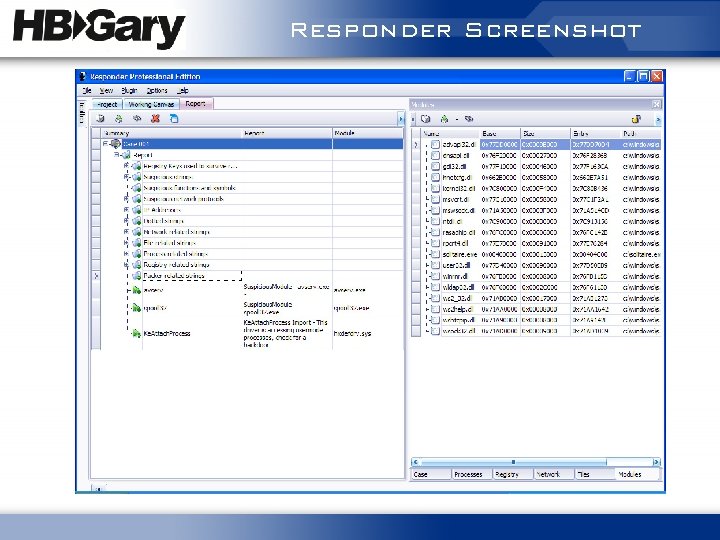Screen dimensions: 720x540
Task: Click the green flag icon beside KeAttachProcess
Action: (136, 333)
